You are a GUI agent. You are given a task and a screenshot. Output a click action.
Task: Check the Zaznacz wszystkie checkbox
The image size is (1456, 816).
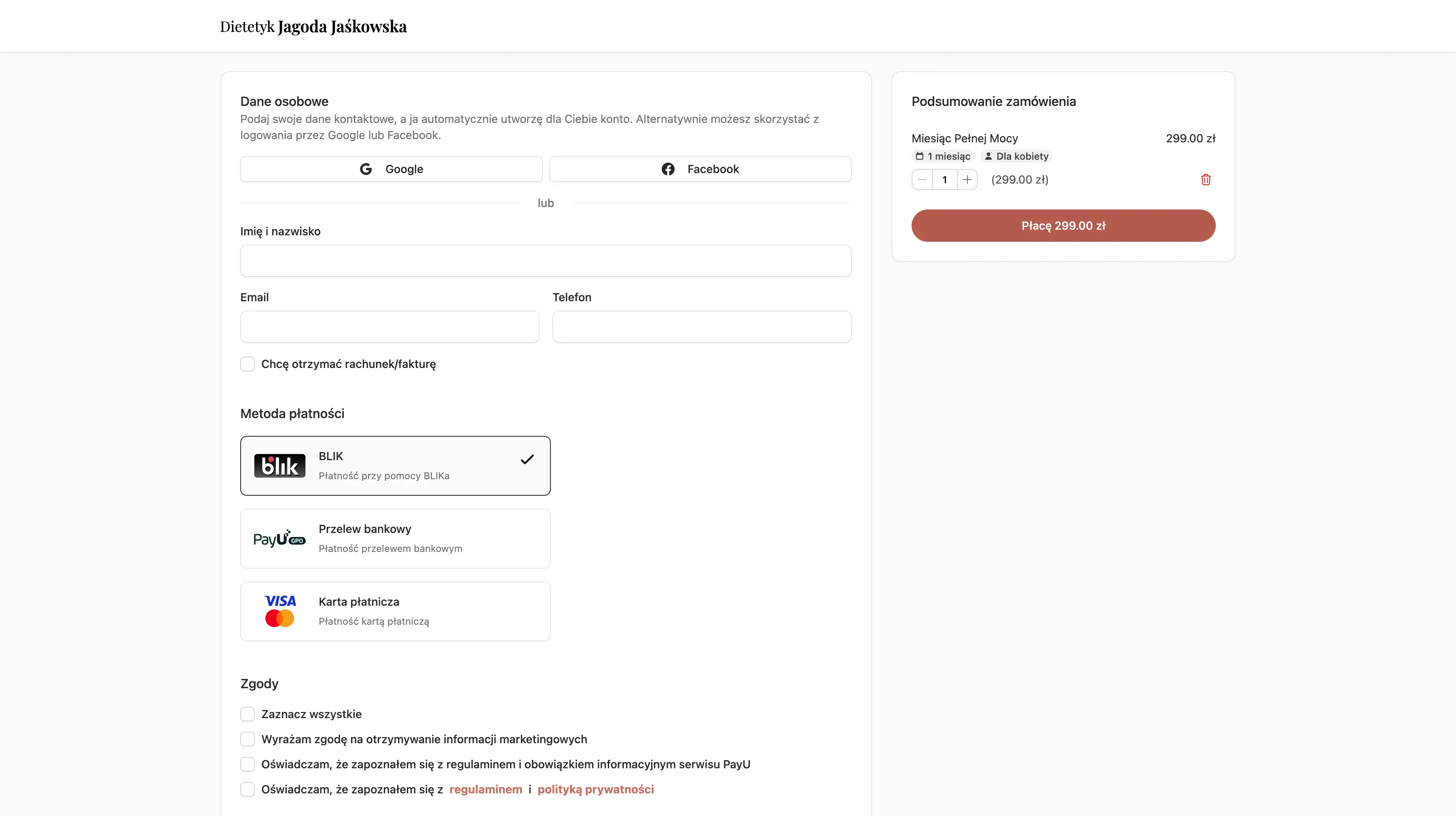coord(248,714)
